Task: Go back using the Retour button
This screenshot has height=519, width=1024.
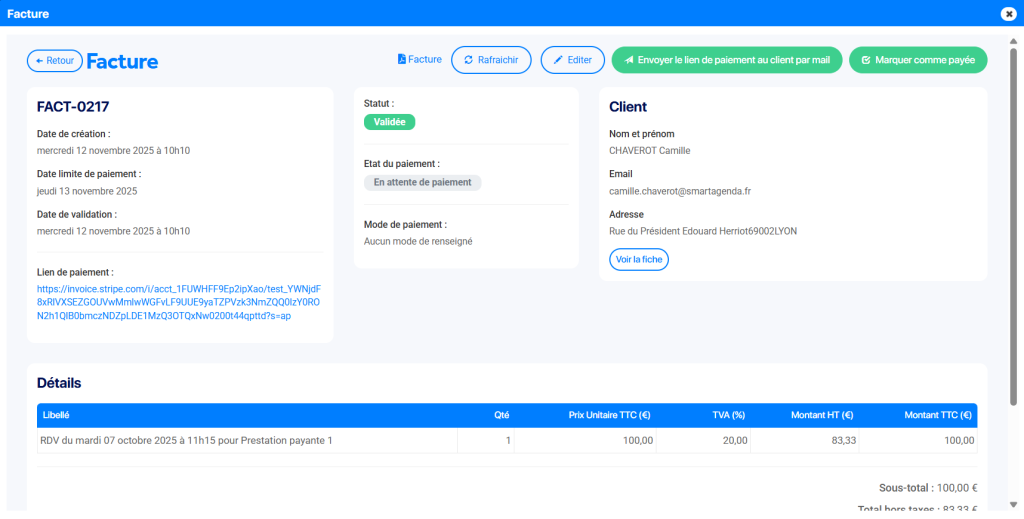Action: 54,61
